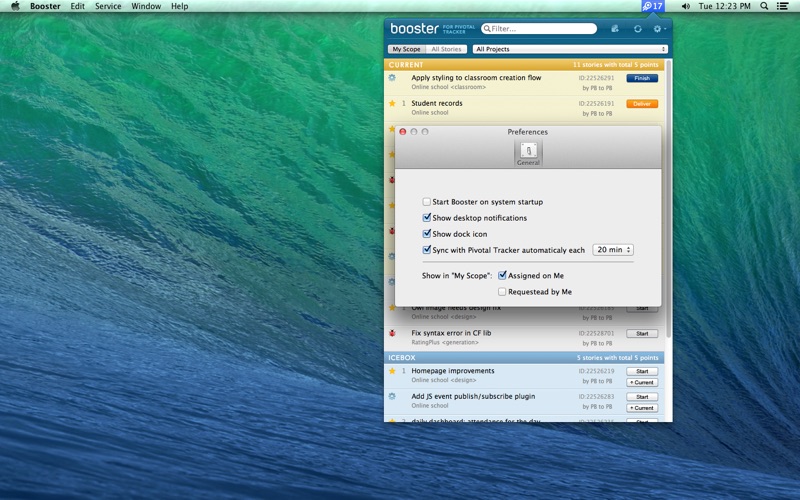Open the Window menu

146,6
